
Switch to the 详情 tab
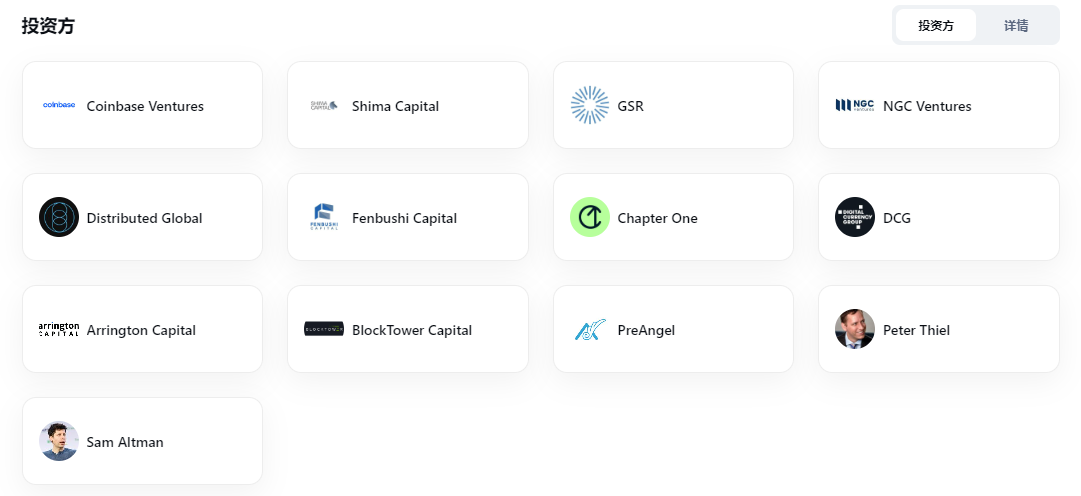coord(1016,25)
